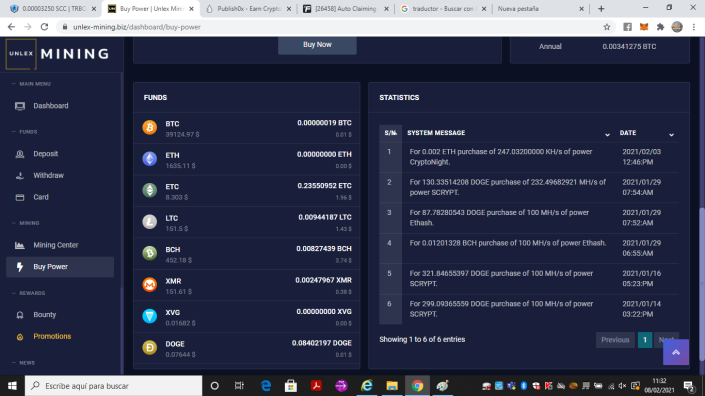705x396 pixels.
Task: Go to Mining Center
Action: [55, 245]
